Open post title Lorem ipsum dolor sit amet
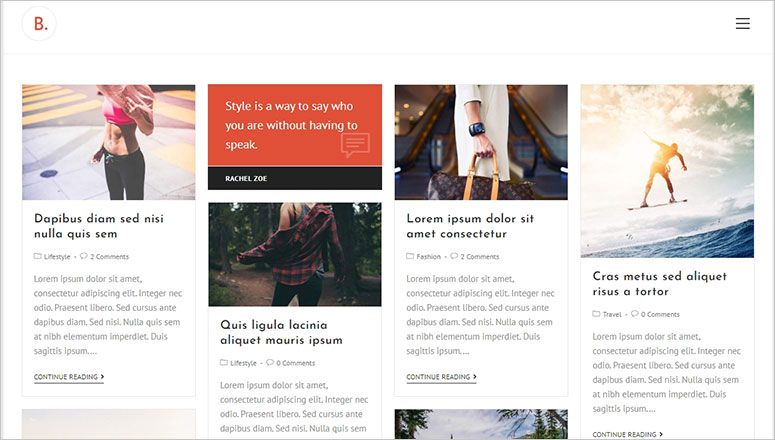 470,226
